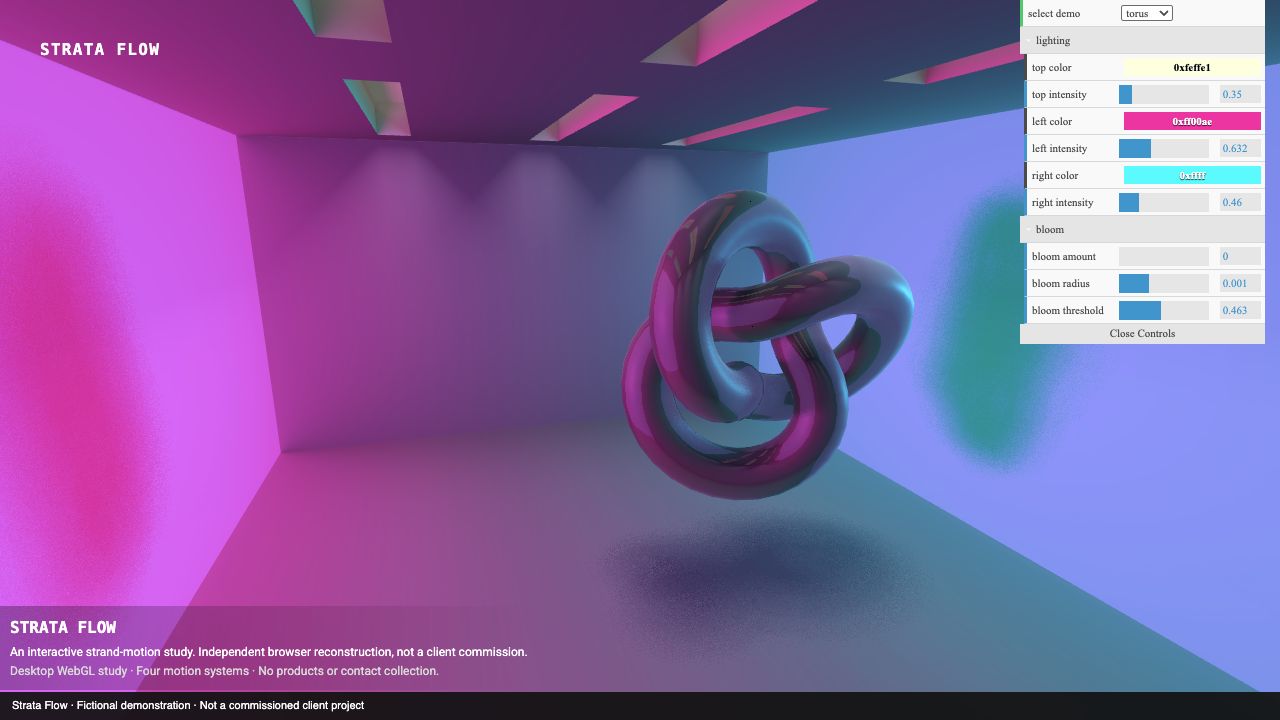Click the STRATA FLOW heading in the bottom caption
1280x720 pixels.
pos(63,627)
